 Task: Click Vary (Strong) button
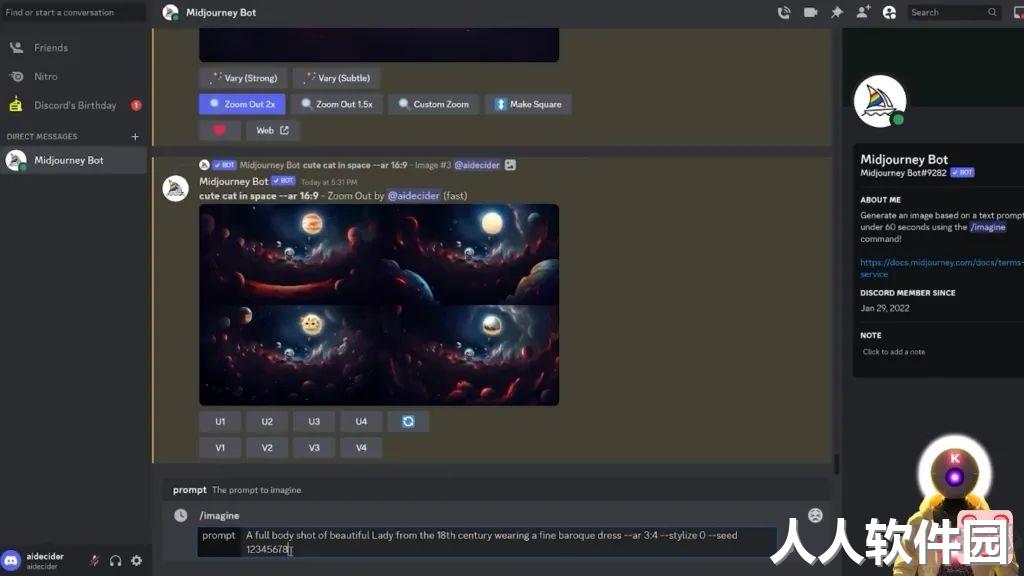pos(244,78)
